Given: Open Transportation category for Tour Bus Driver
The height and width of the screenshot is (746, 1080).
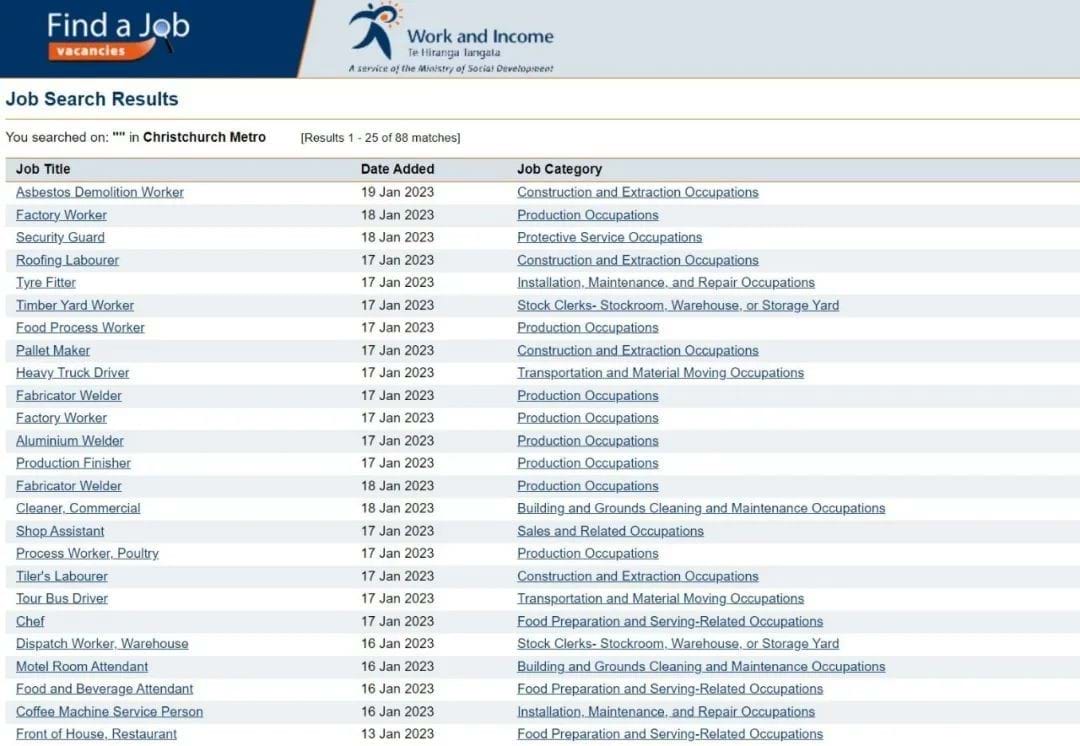Looking at the screenshot, I should [661, 598].
